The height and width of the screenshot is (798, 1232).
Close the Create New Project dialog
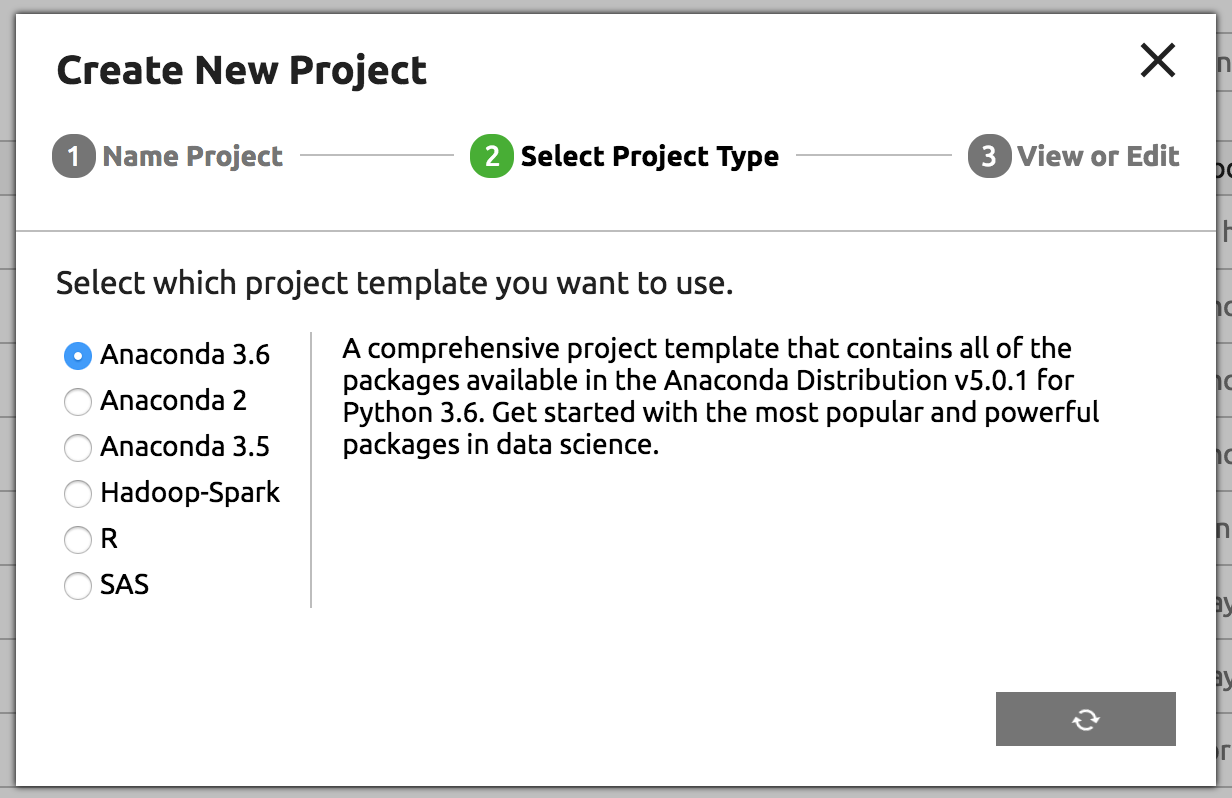click(x=1158, y=62)
